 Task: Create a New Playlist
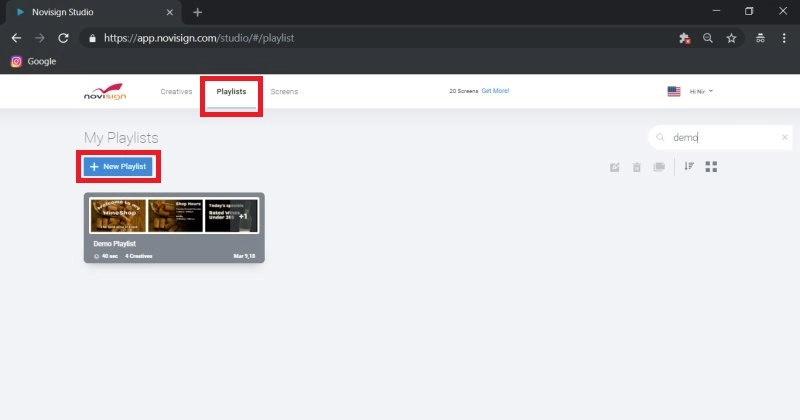tap(118, 166)
